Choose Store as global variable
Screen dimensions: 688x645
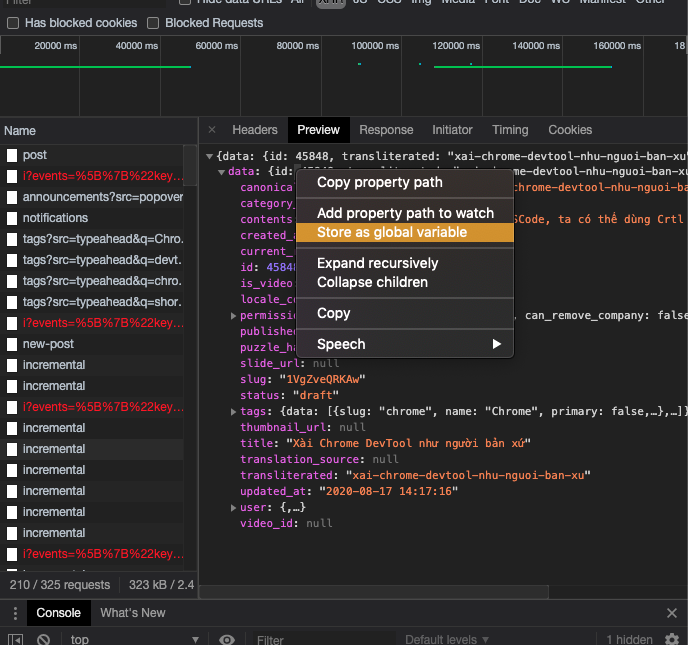click(x=391, y=232)
